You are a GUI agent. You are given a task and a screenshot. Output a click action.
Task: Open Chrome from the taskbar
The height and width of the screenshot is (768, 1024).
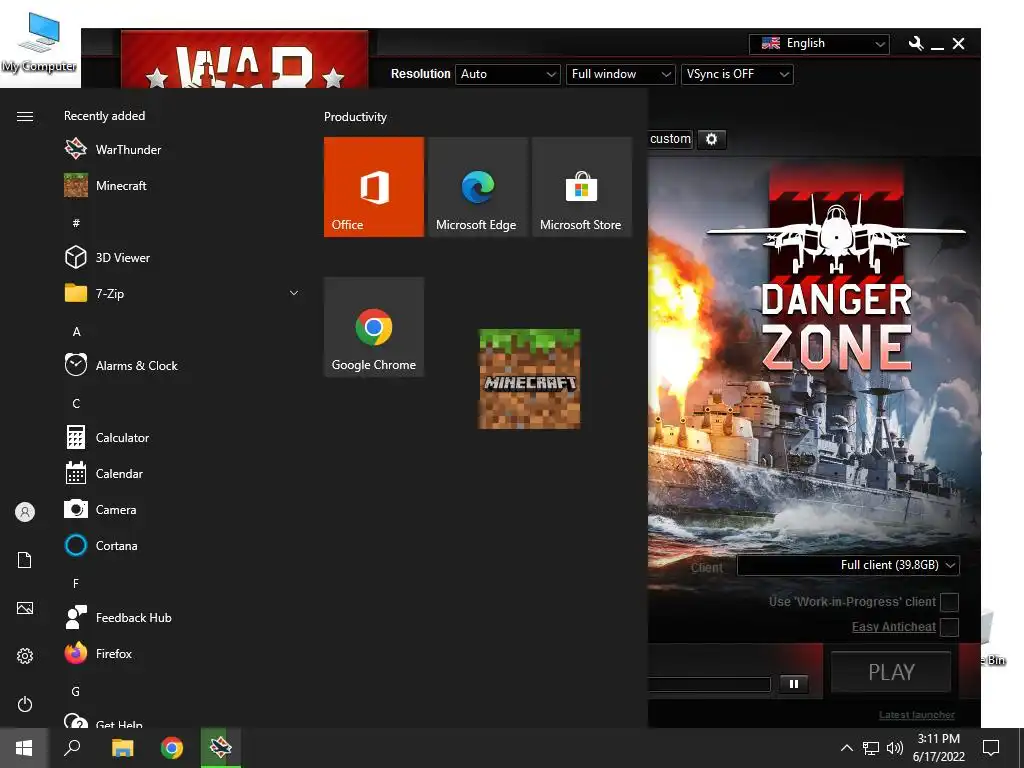coord(172,748)
